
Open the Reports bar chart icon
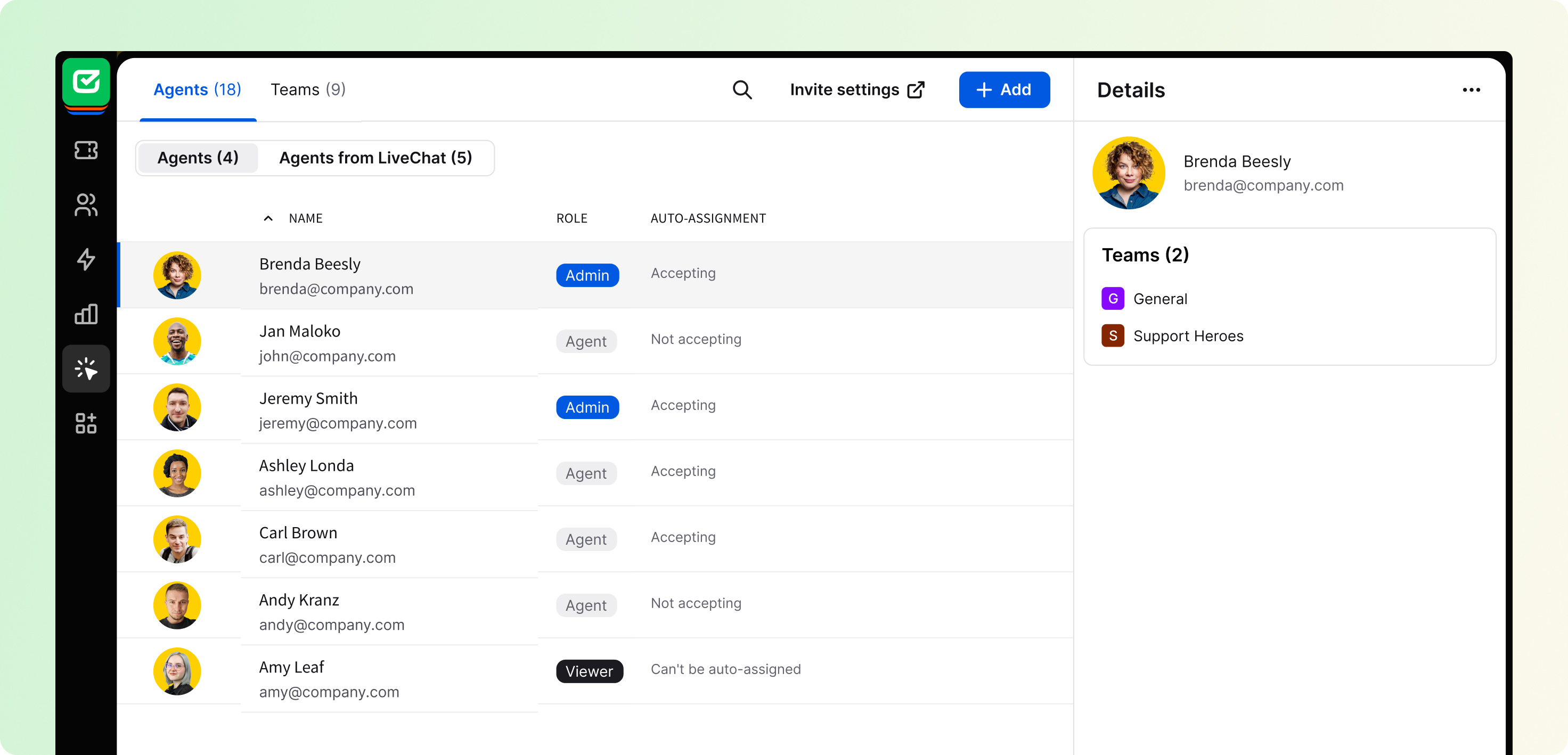point(86,314)
